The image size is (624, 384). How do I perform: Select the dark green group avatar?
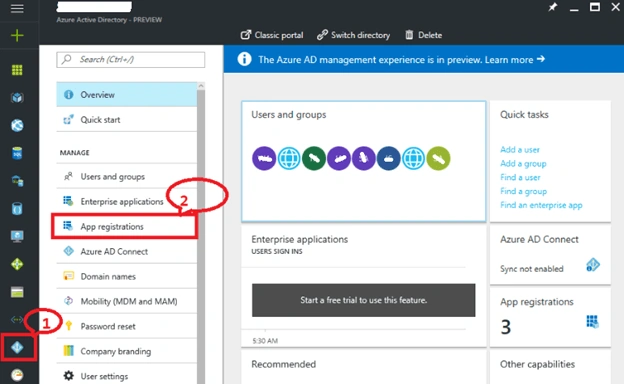(x=314, y=158)
